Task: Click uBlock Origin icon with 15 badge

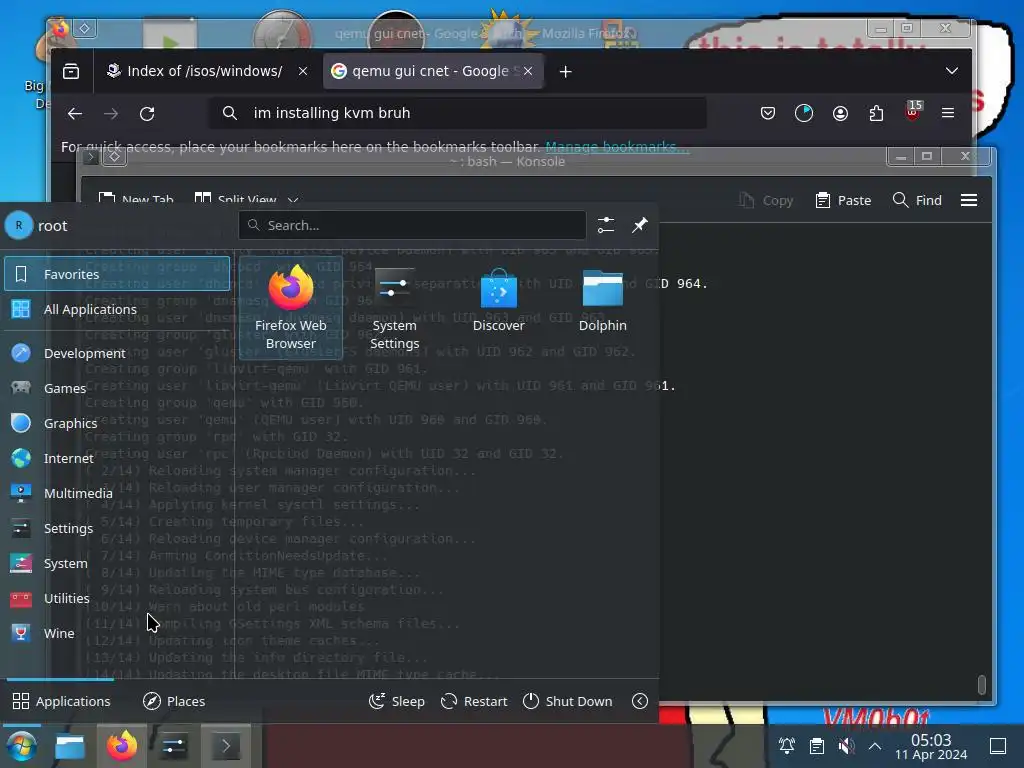Action: pyautogui.click(x=912, y=112)
